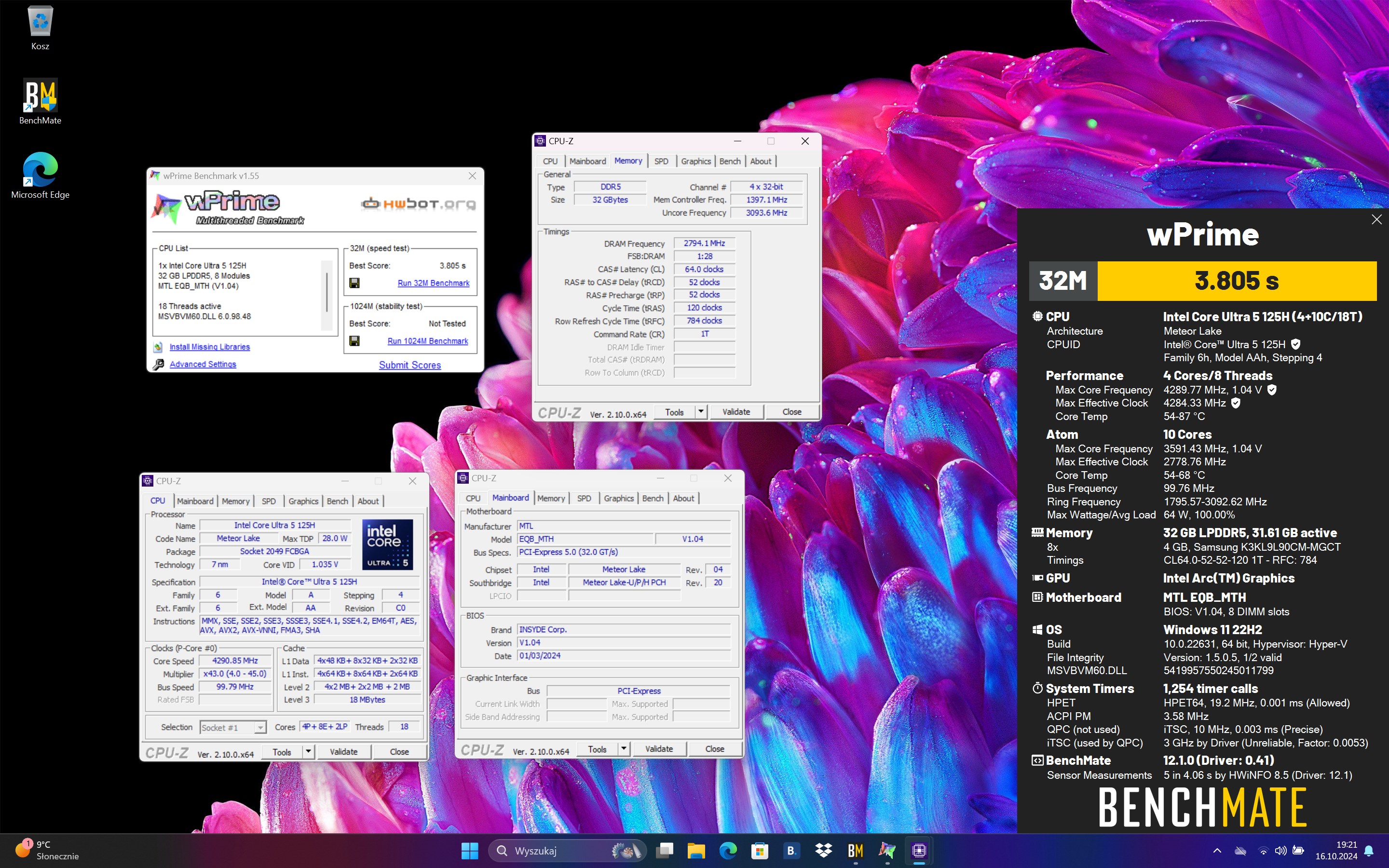Open the clock showing 19:21 16.10.2024
This screenshot has height=868, width=1389.
click(x=1336, y=850)
